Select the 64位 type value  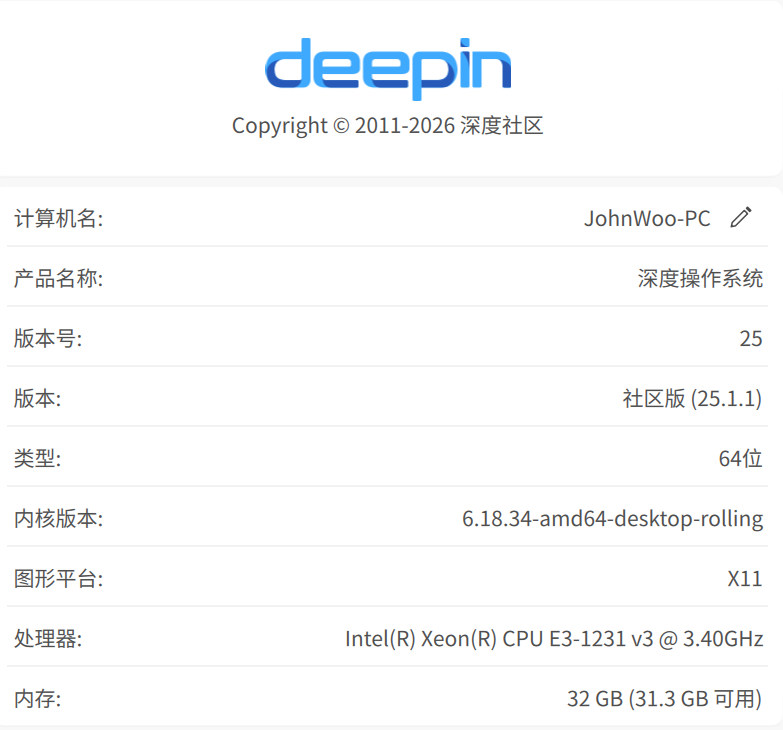741,458
